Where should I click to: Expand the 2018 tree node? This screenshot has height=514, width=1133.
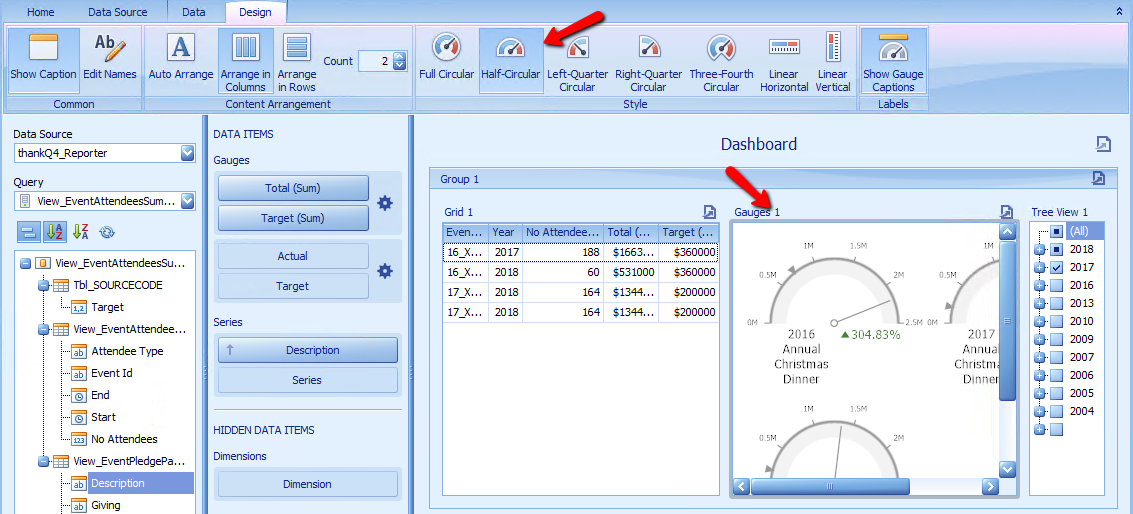tap(1040, 249)
